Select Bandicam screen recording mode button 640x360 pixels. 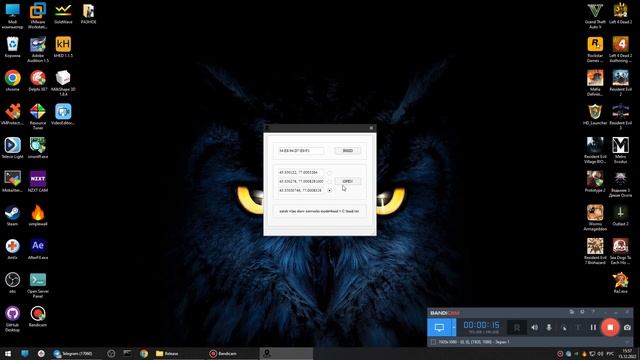tap(439, 327)
